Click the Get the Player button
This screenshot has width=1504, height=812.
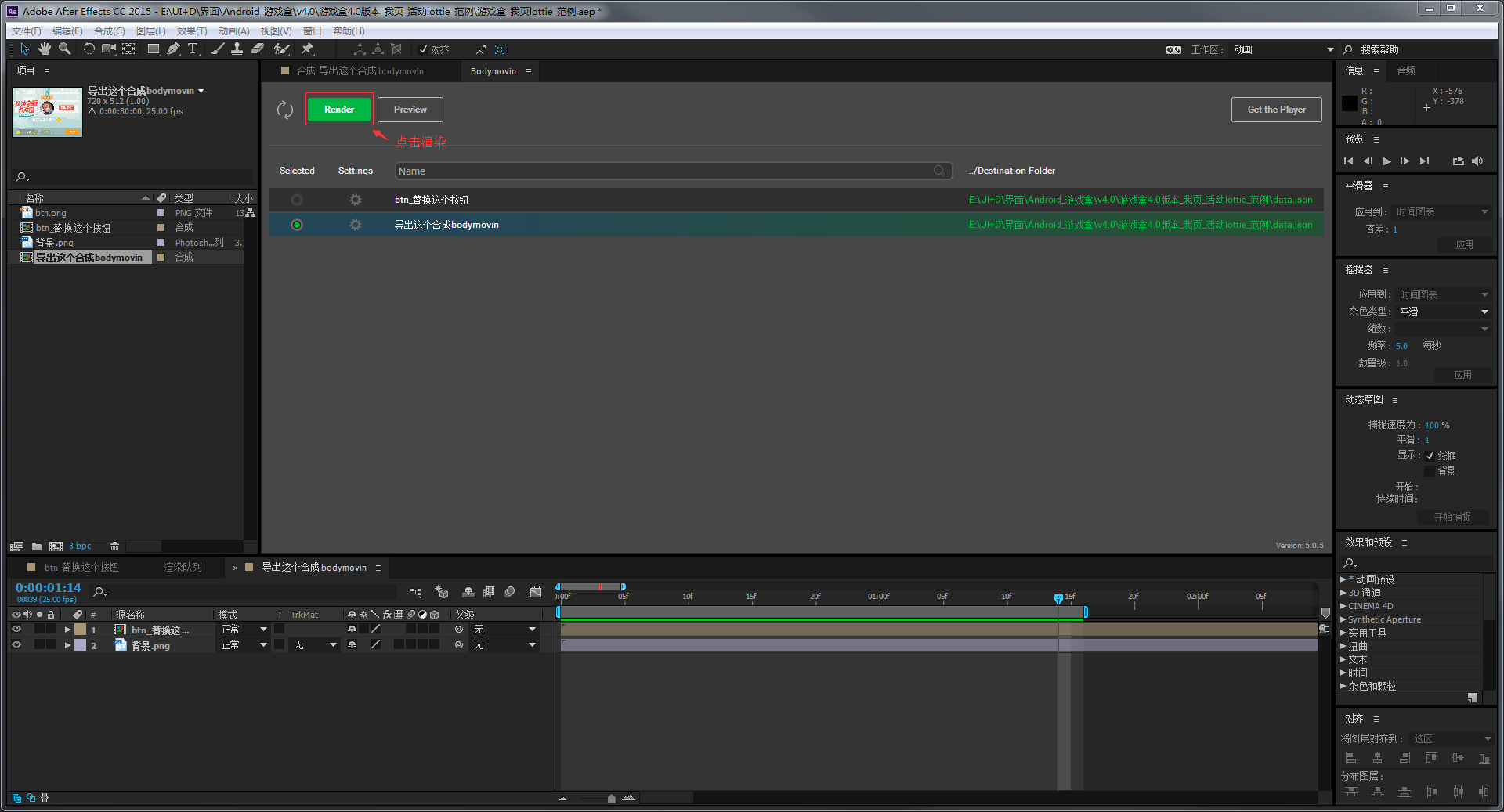tap(1277, 110)
